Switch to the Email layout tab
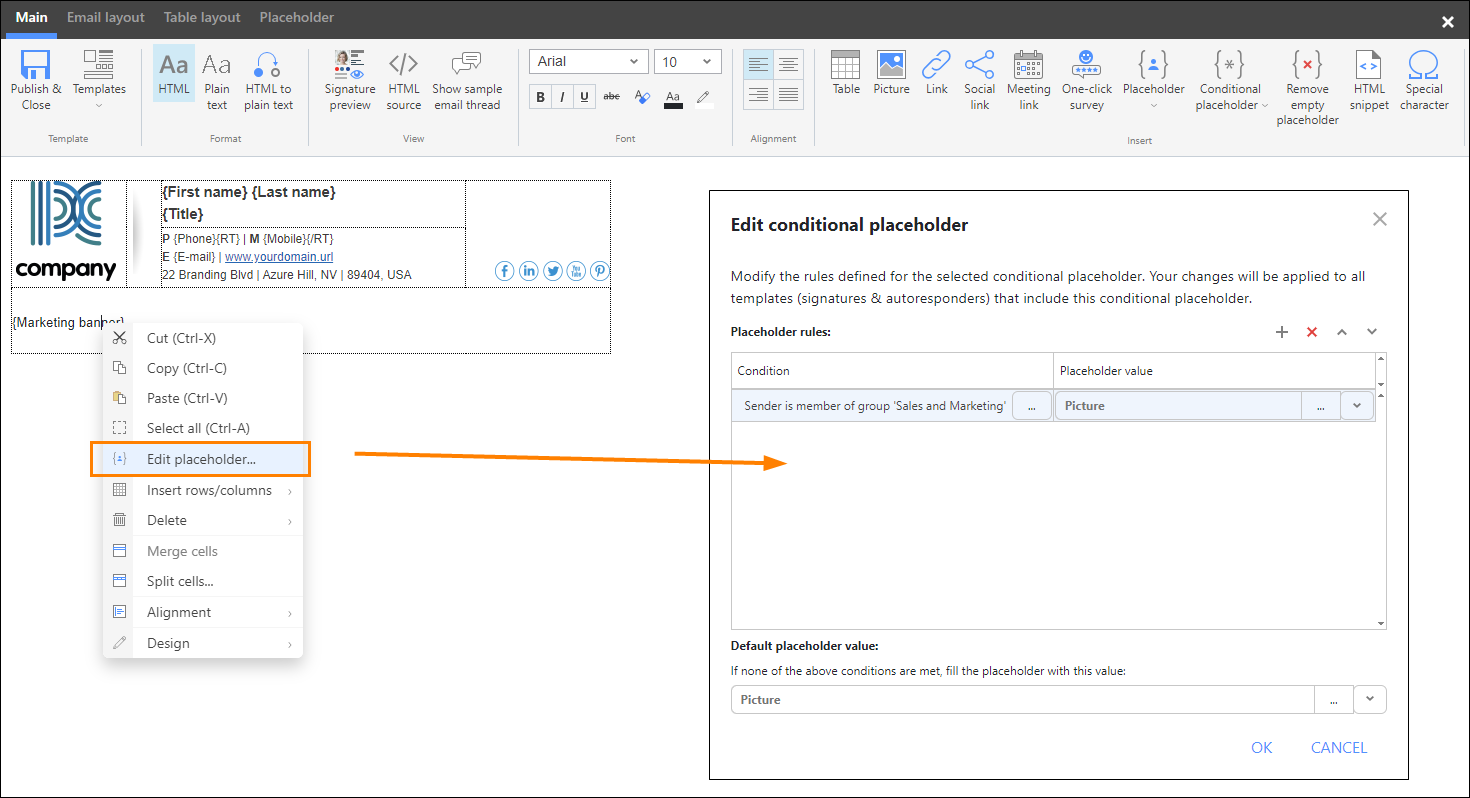The width and height of the screenshot is (1470, 798). click(105, 17)
